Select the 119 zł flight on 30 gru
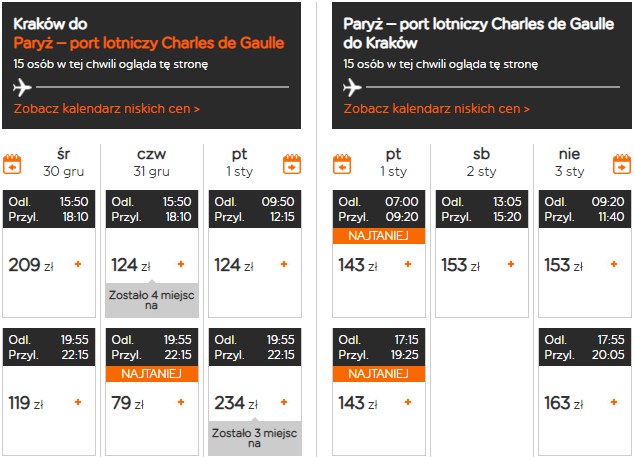 point(49,392)
